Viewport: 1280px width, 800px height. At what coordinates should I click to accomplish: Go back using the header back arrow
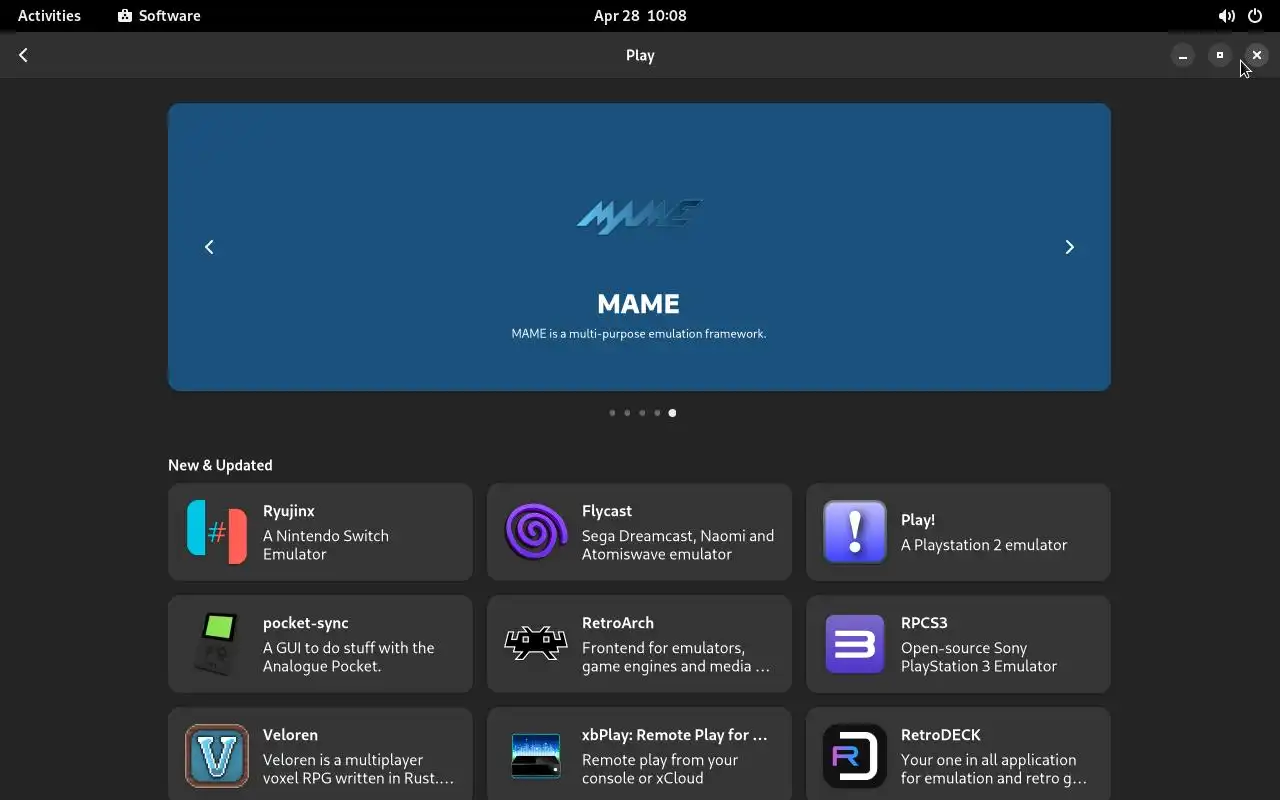(23, 56)
